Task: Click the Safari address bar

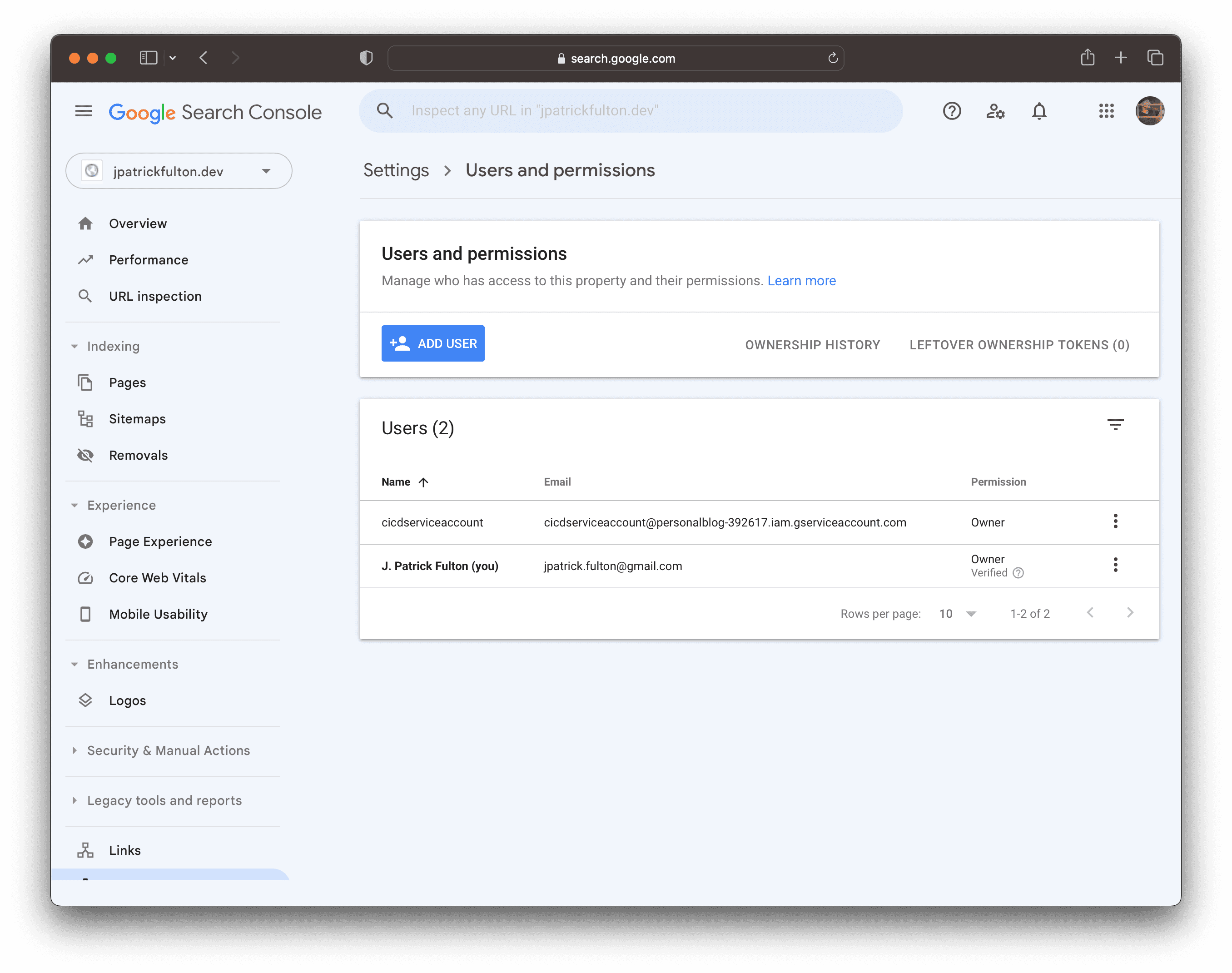Action: (x=616, y=58)
